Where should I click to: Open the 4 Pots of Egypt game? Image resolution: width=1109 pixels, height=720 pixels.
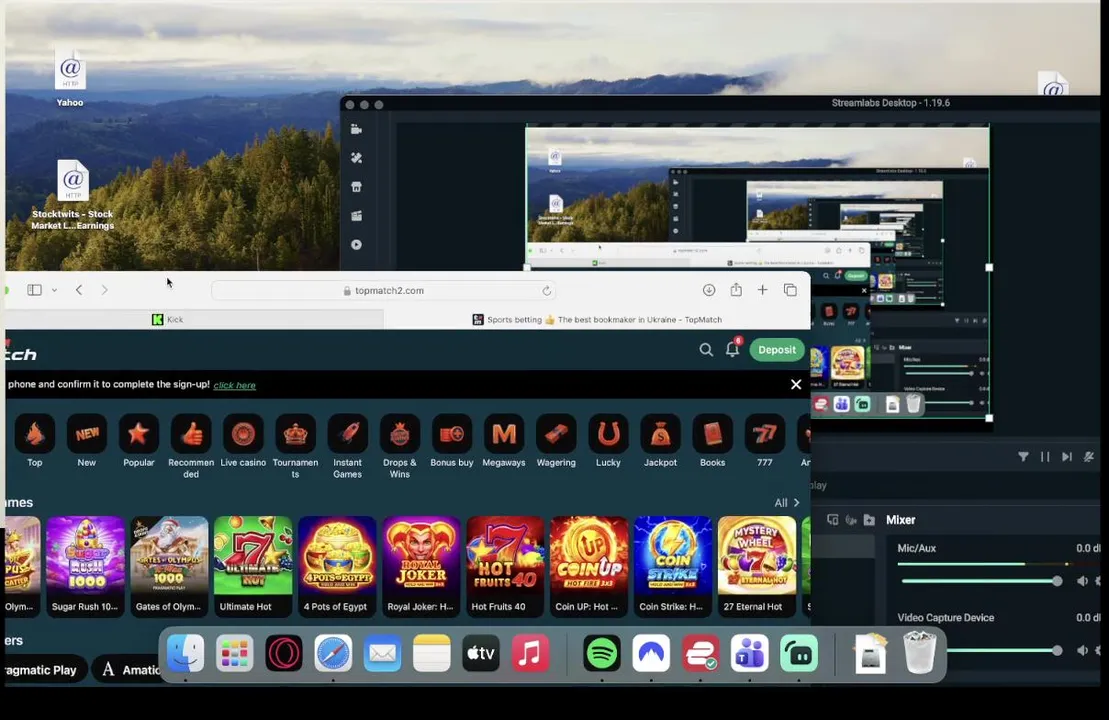pos(337,566)
